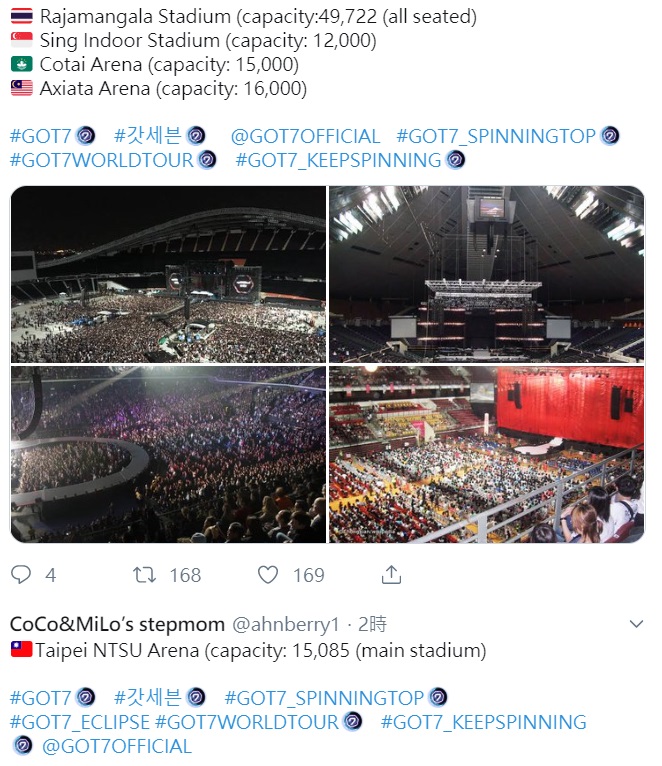Open #GOT7_KEEPSPINNING hashtag above the photos

pyautogui.click(x=338, y=160)
